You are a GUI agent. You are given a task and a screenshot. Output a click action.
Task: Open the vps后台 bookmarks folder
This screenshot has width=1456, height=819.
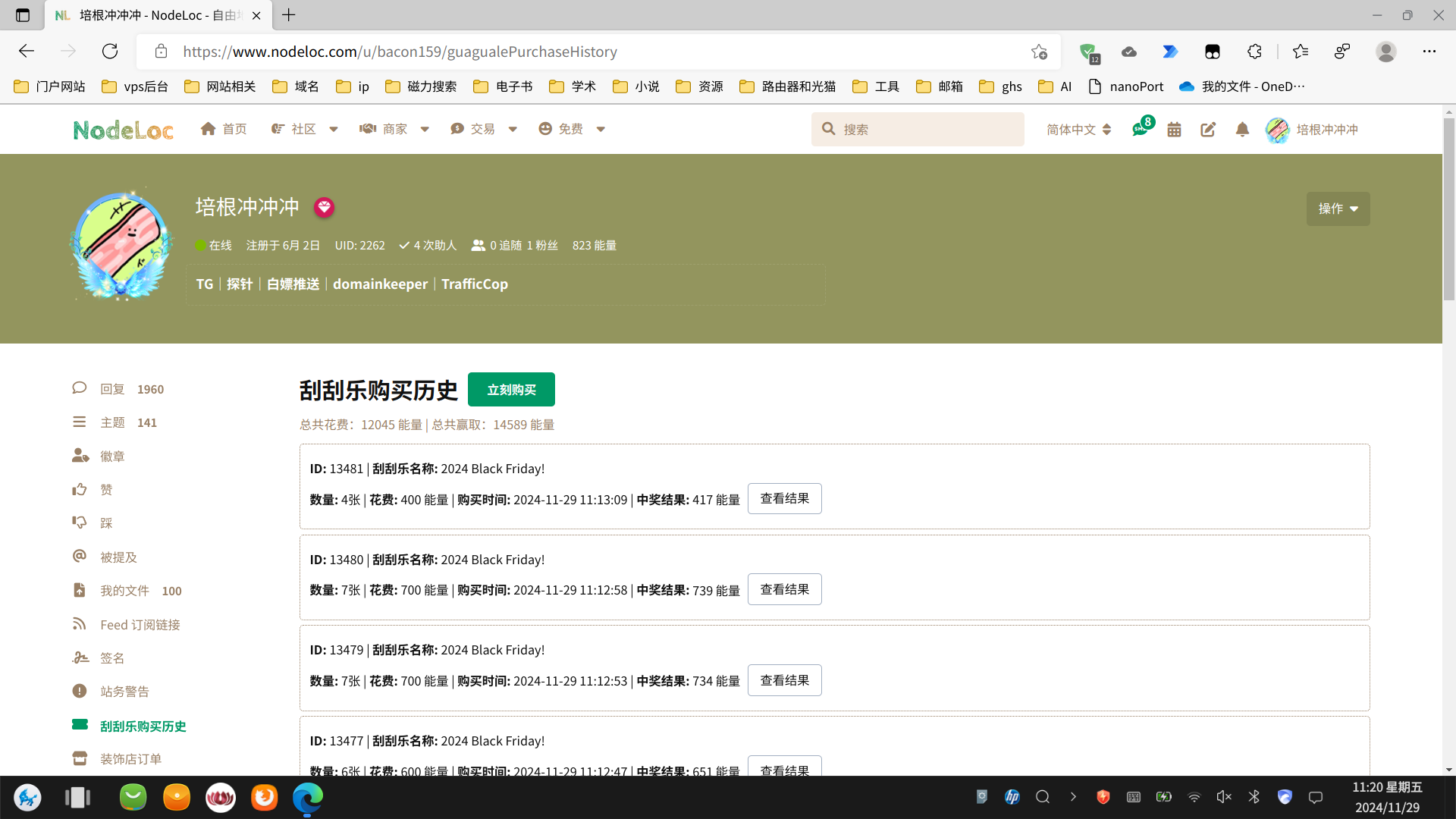coord(135,86)
